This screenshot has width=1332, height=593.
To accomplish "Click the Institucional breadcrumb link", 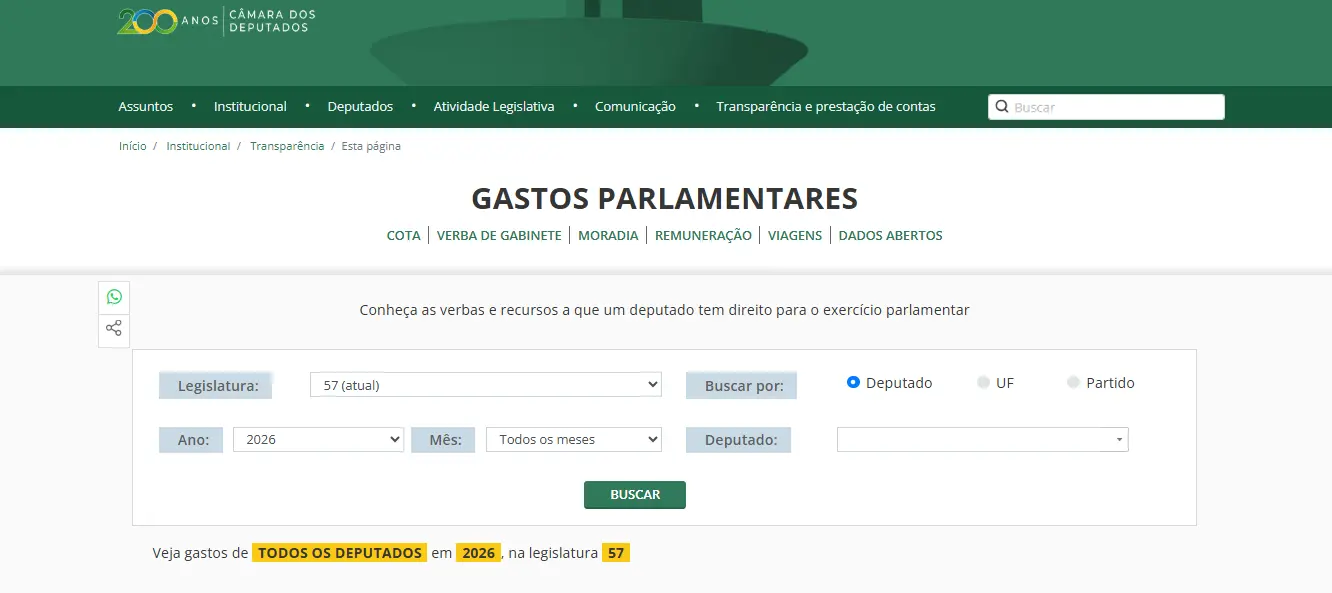I will pyautogui.click(x=198, y=146).
